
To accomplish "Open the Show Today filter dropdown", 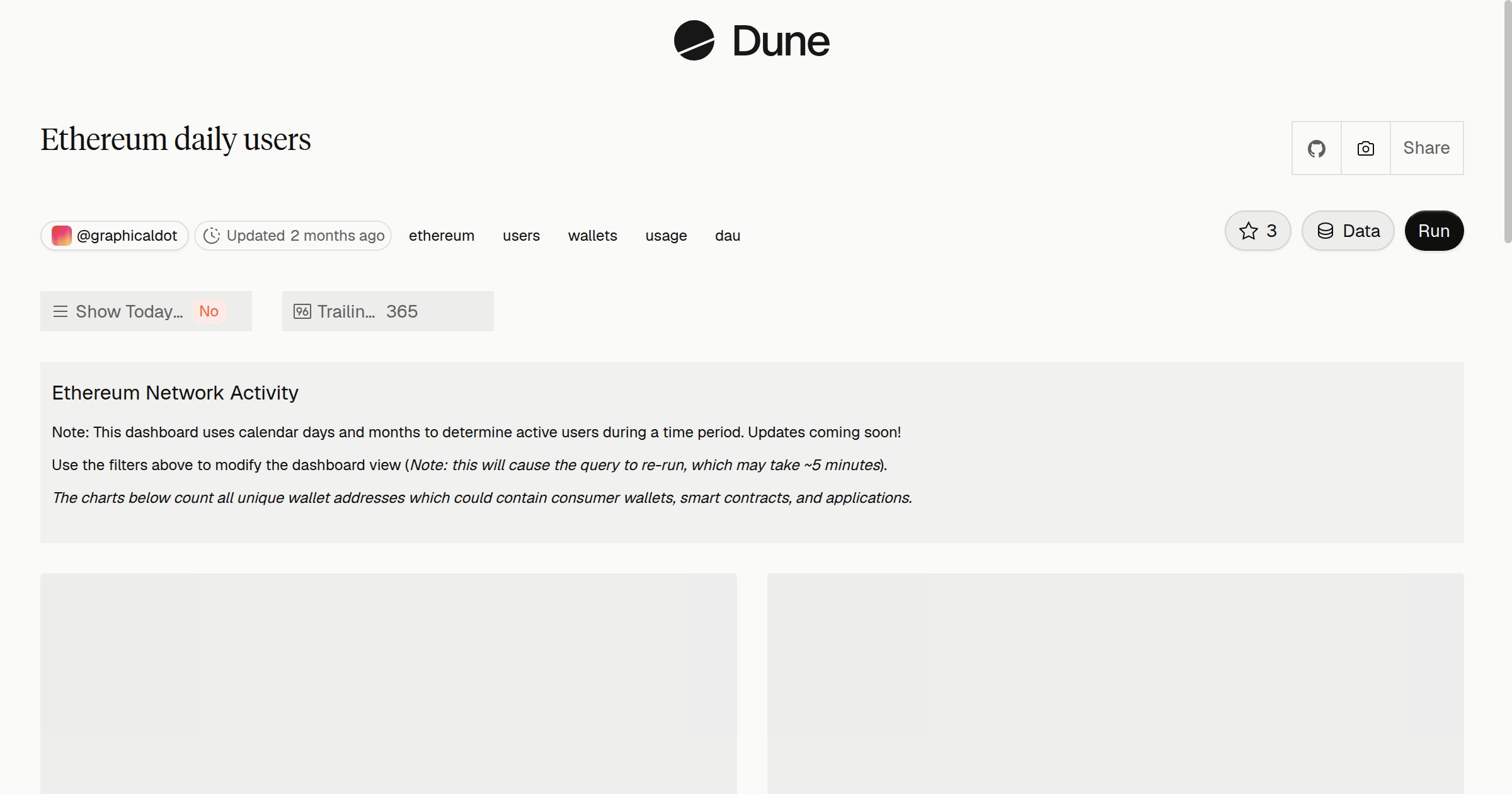I will [x=146, y=311].
